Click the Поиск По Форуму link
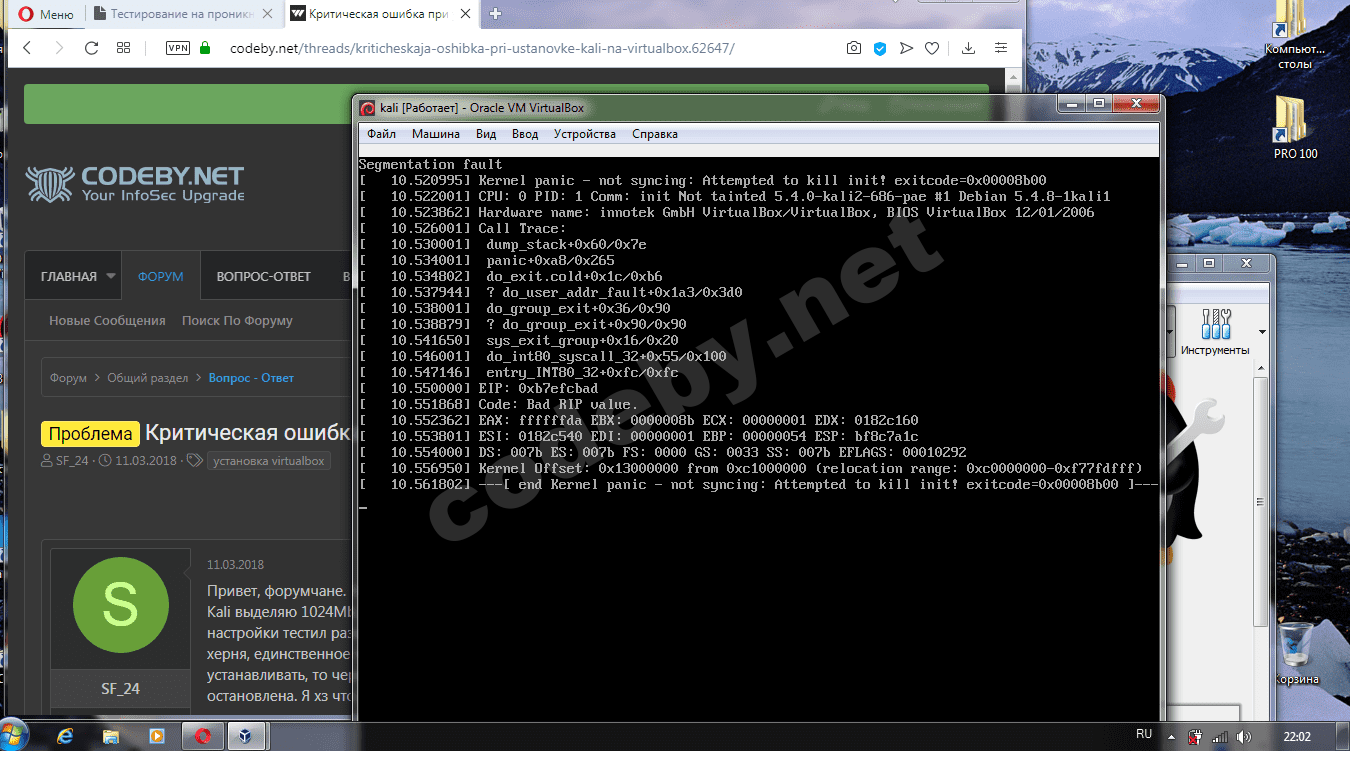The height and width of the screenshot is (768, 1366). click(x=237, y=321)
